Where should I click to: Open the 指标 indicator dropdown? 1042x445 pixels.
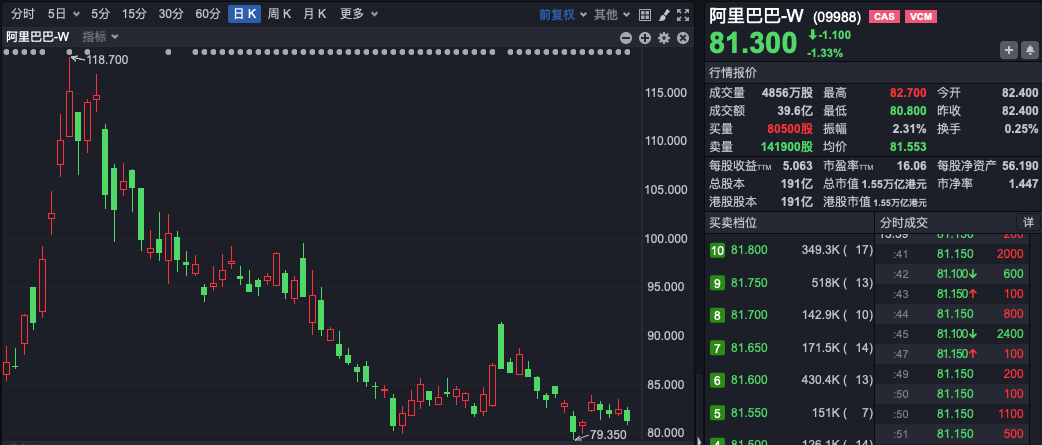[100, 37]
